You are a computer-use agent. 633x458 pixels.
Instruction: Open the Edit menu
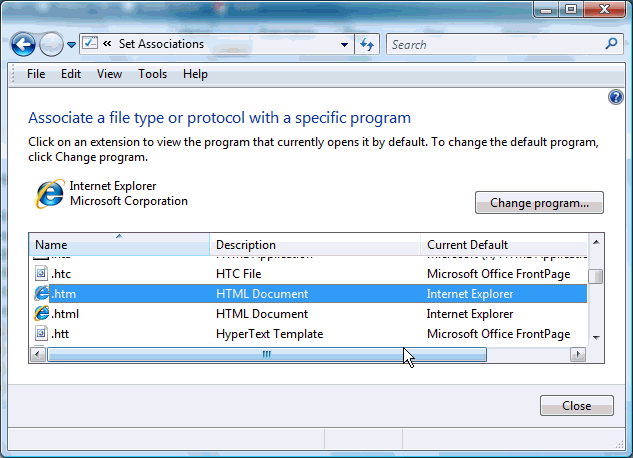(x=71, y=74)
